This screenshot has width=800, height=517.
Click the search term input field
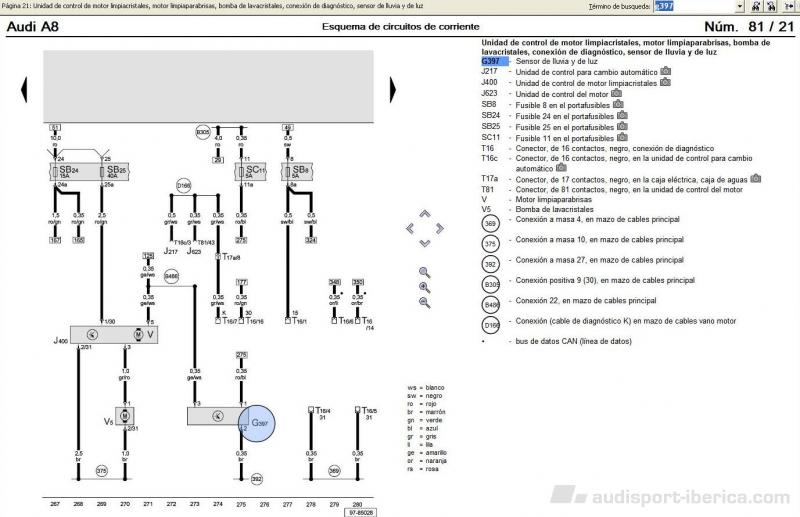pyautogui.click(x=695, y=7)
